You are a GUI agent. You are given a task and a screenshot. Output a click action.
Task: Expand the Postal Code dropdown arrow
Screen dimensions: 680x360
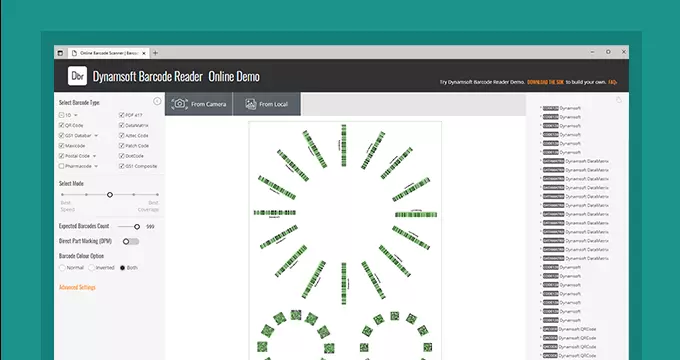[95, 156]
